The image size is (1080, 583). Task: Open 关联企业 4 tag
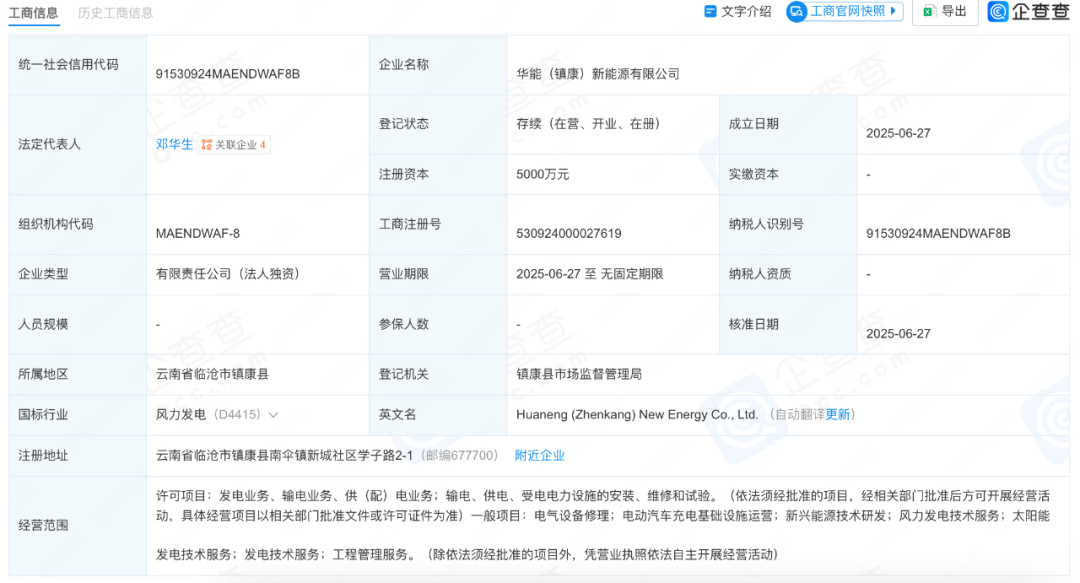233,145
